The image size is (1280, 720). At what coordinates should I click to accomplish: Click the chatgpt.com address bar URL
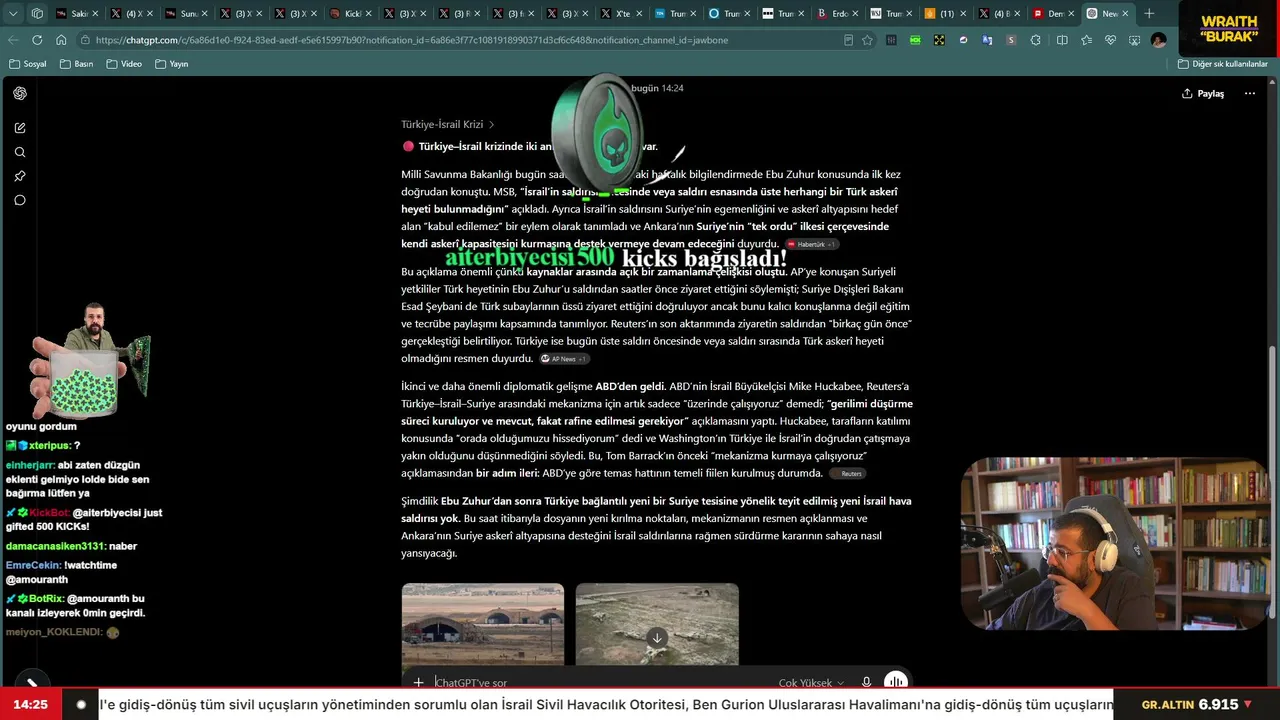tap(411, 40)
